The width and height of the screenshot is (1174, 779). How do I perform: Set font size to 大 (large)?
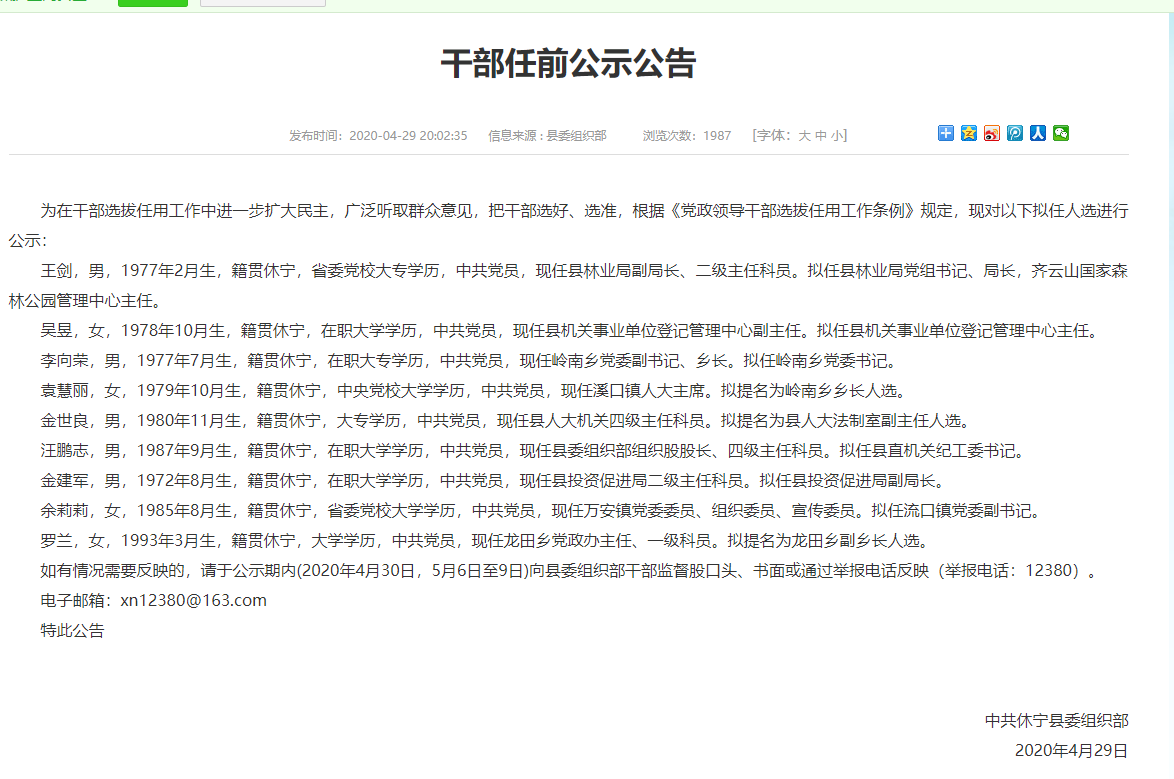(804, 136)
